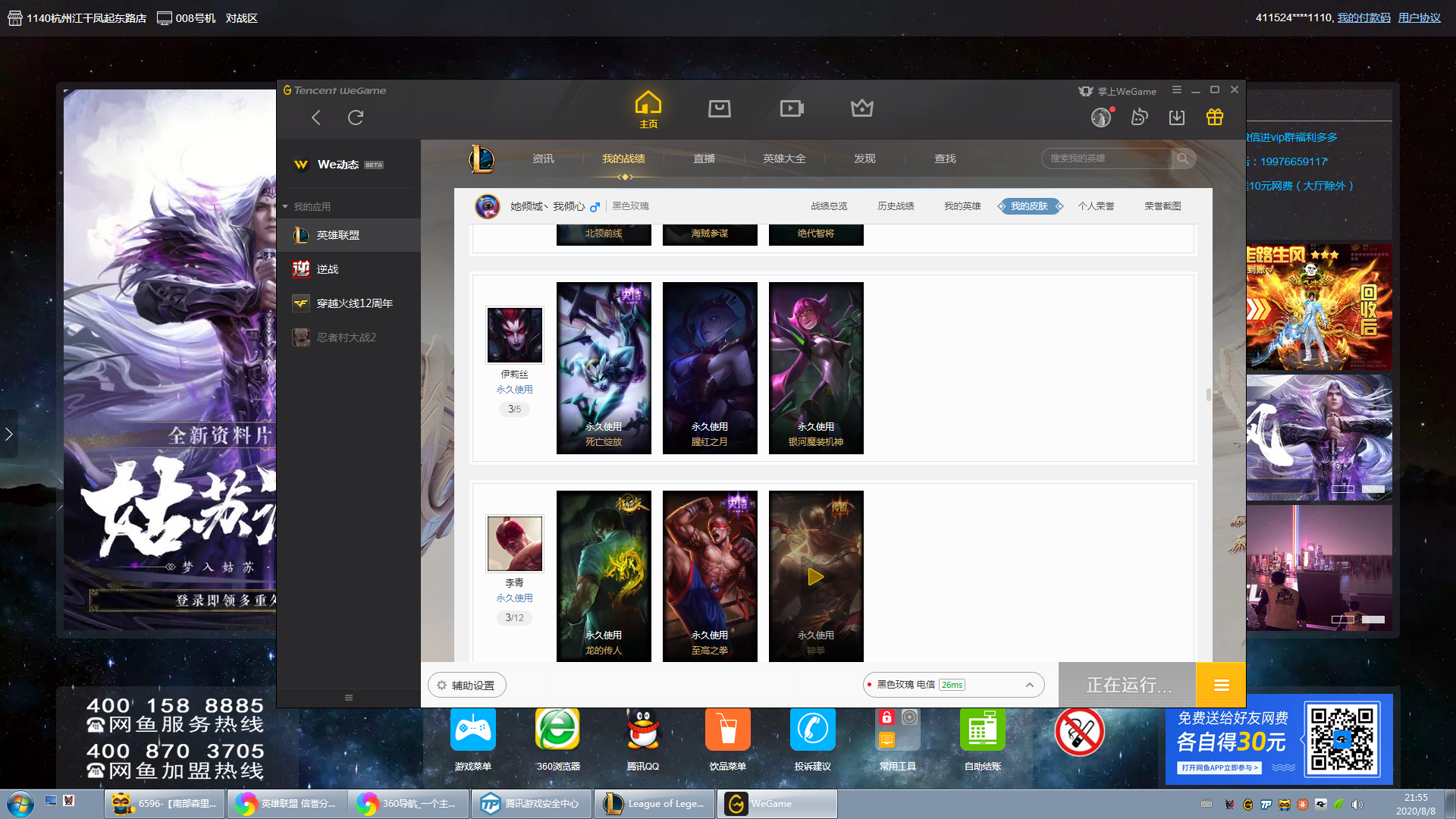Image resolution: width=1456 pixels, height=819 pixels.
Task: Open 辅助设置 settings button
Action: click(467, 686)
